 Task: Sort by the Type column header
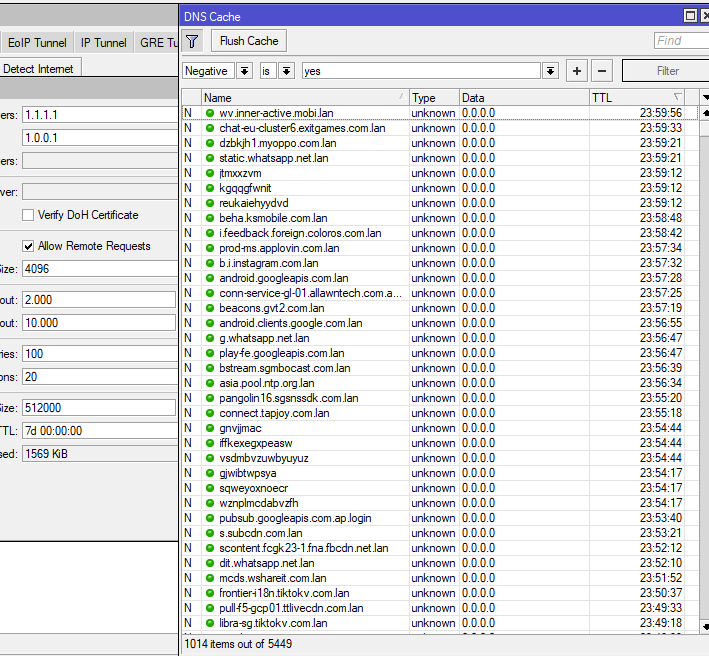[x=434, y=98]
